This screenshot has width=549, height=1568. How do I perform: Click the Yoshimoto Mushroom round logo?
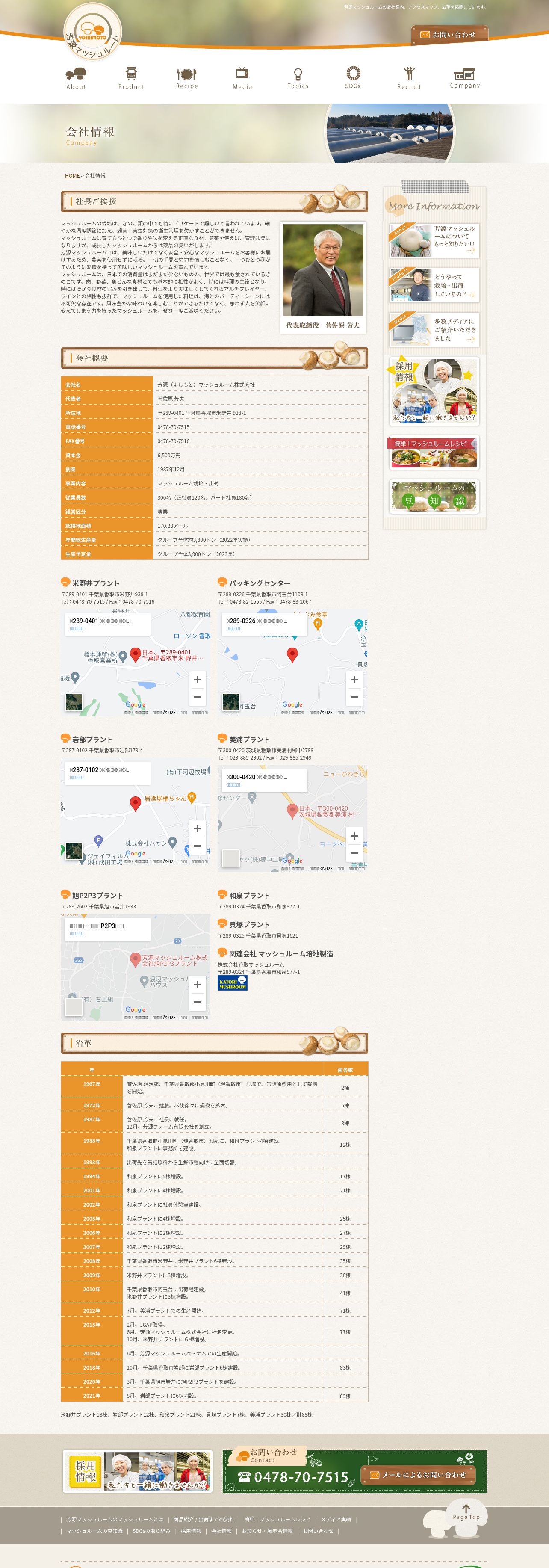[92, 32]
